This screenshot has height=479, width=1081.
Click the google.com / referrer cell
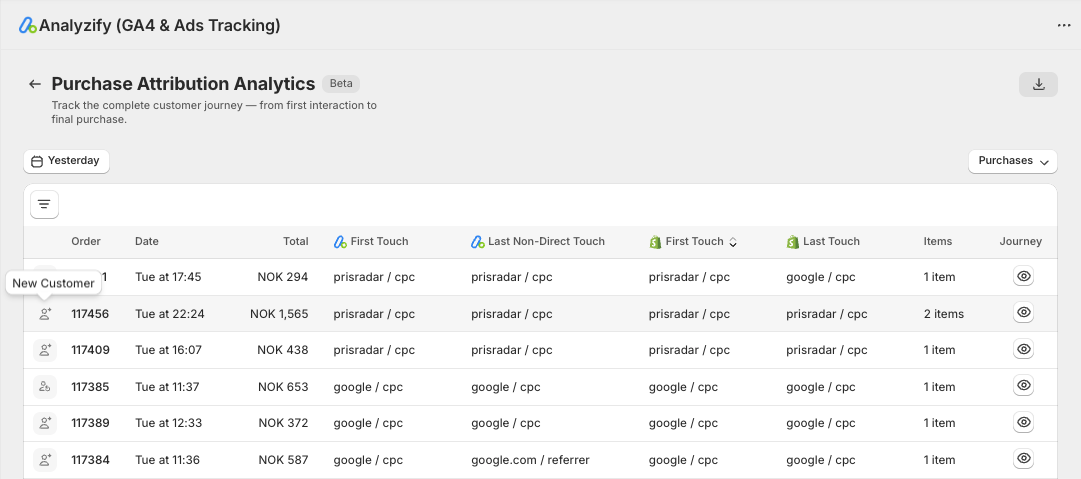point(530,460)
